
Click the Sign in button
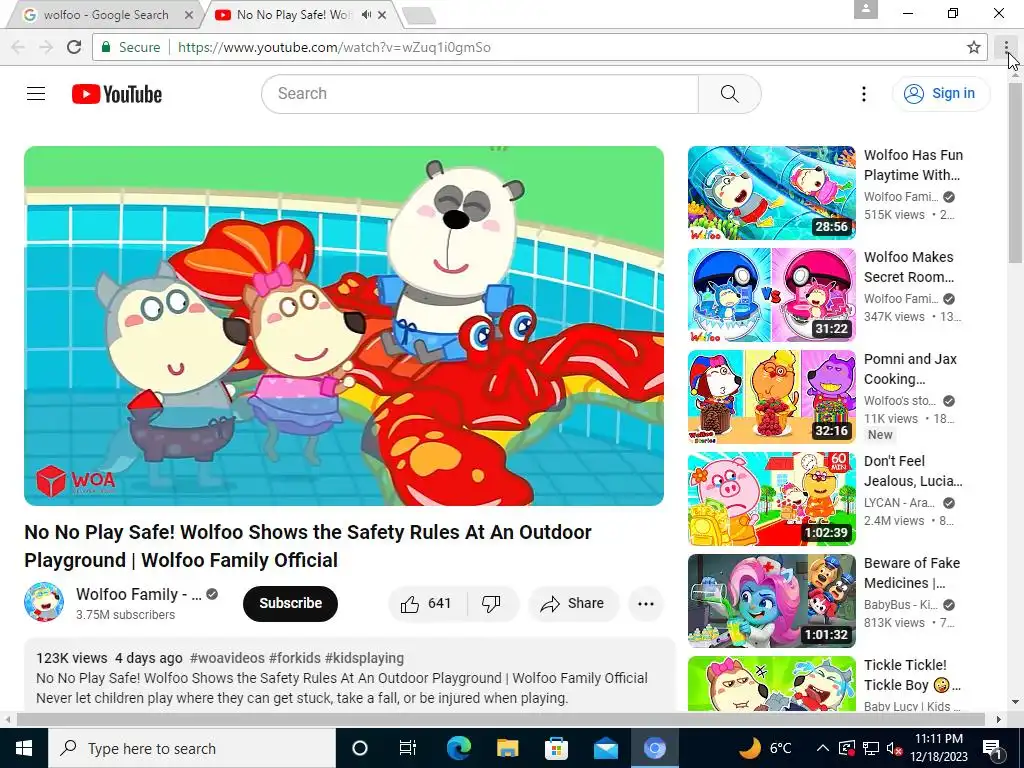coord(940,93)
